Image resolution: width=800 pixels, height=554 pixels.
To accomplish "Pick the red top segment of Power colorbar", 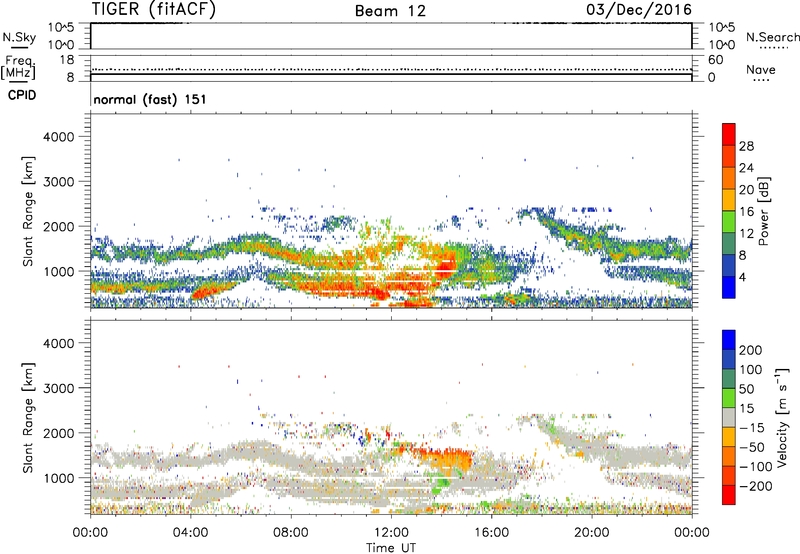I will (729, 134).
